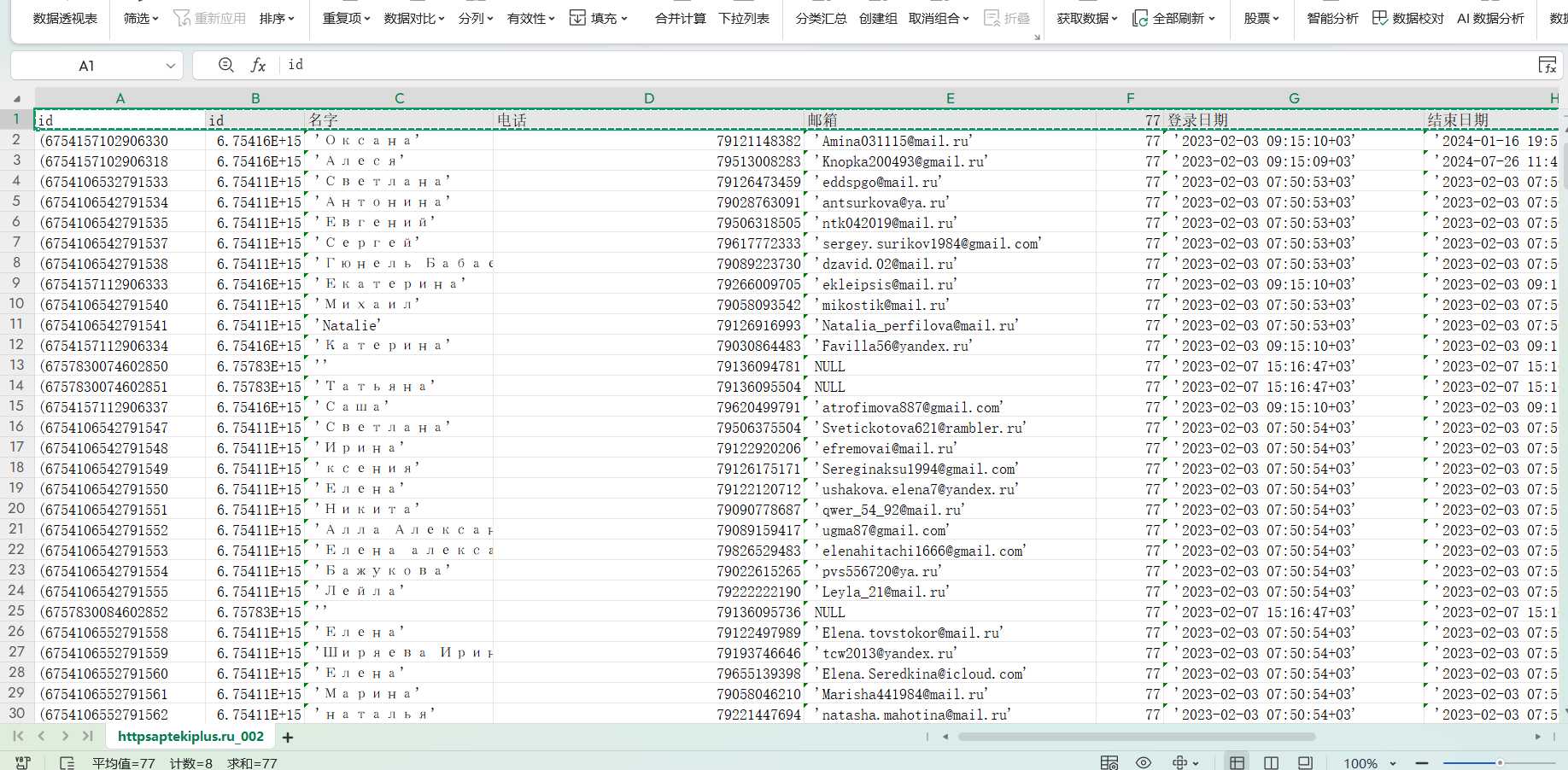Open the 获取数据 get data dropdown
This screenshot has height=770, width=1568.
coord(1087,18)
